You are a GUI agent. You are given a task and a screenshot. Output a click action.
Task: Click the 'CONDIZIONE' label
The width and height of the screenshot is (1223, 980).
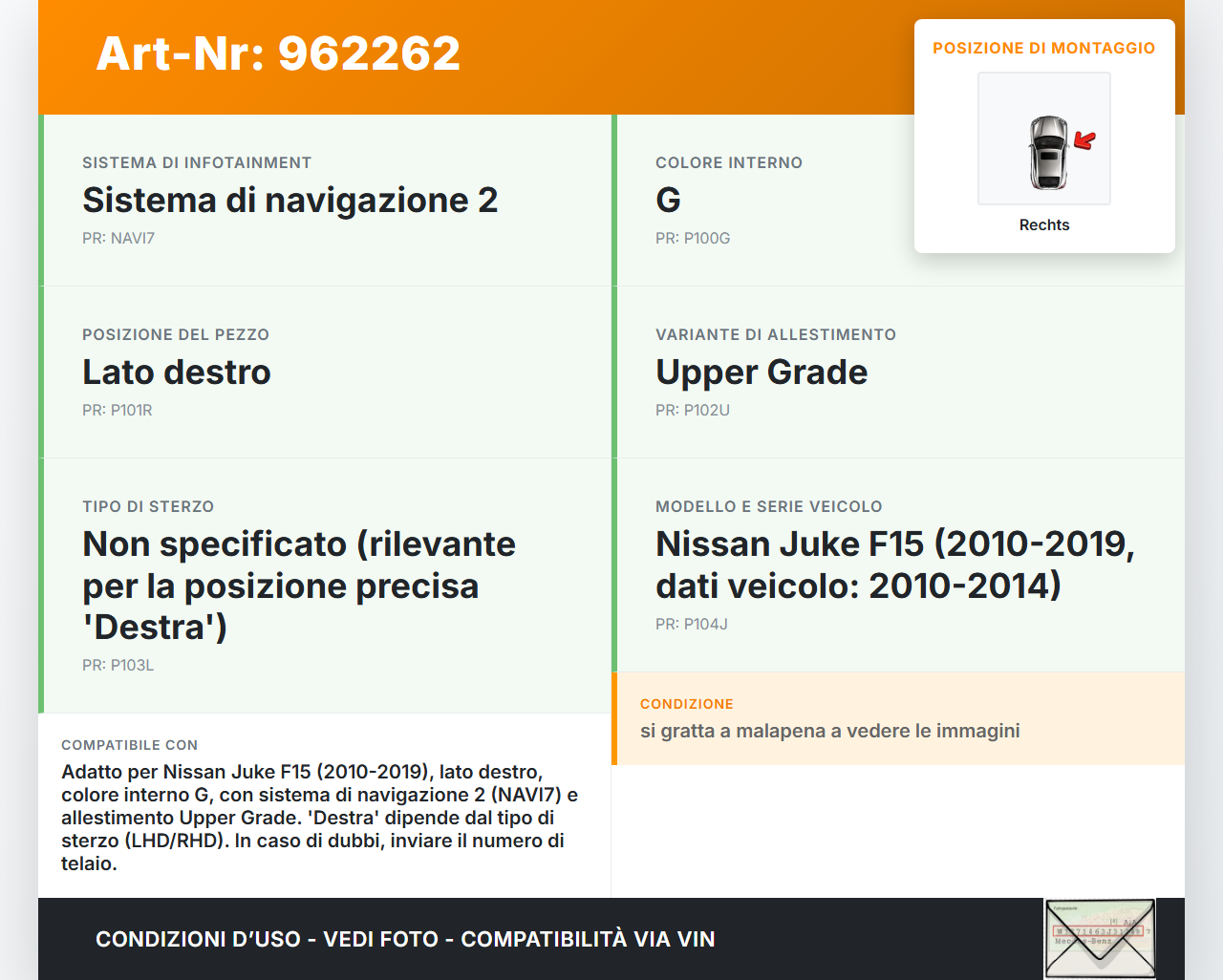[687, 704]
